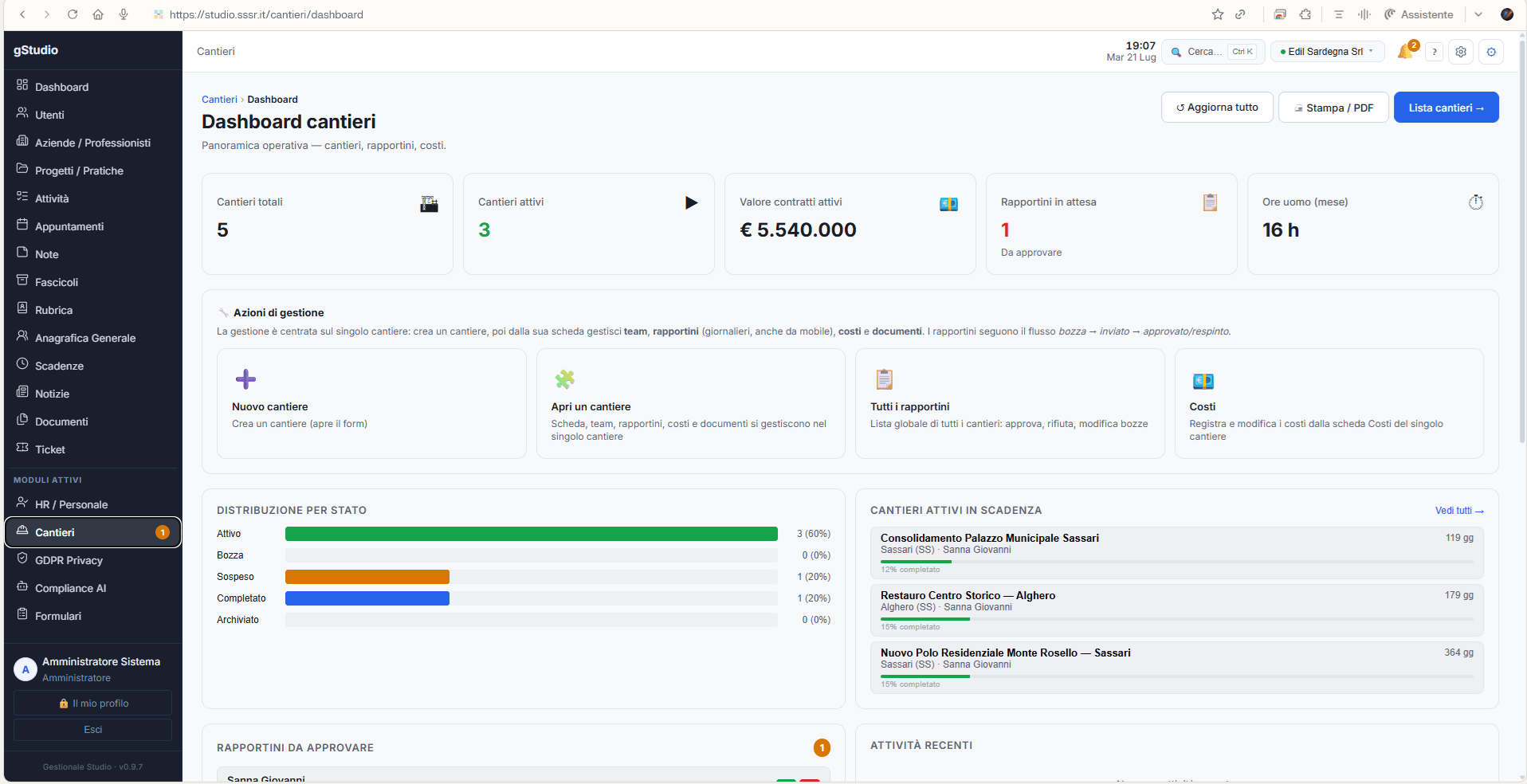Bookmark page with browser star icon
The image size is (1527, 784).
pos(1217,14)
